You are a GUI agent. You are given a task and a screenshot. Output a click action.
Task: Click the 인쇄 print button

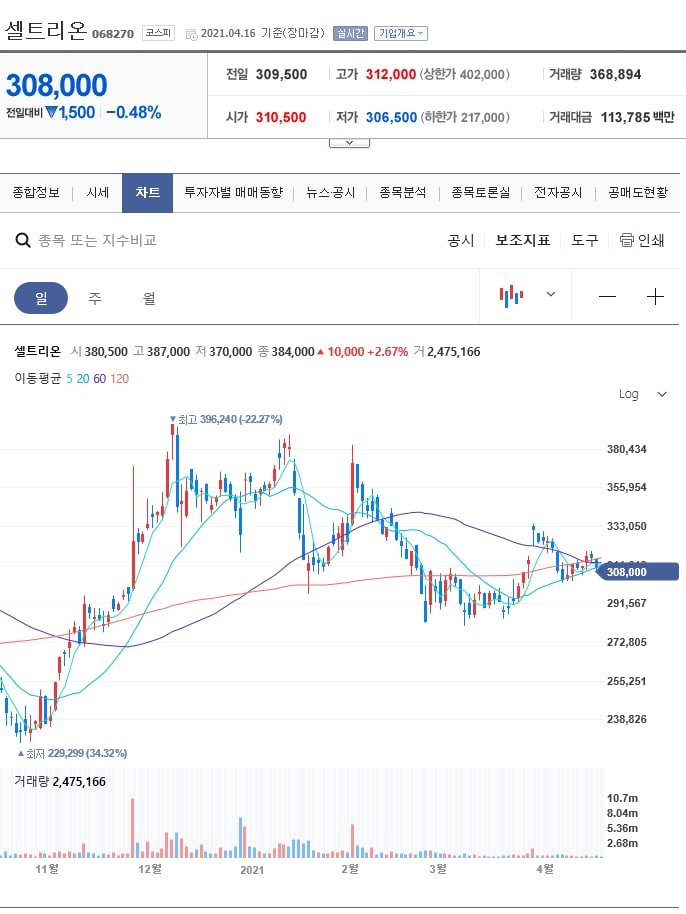[x=642, y=240]
